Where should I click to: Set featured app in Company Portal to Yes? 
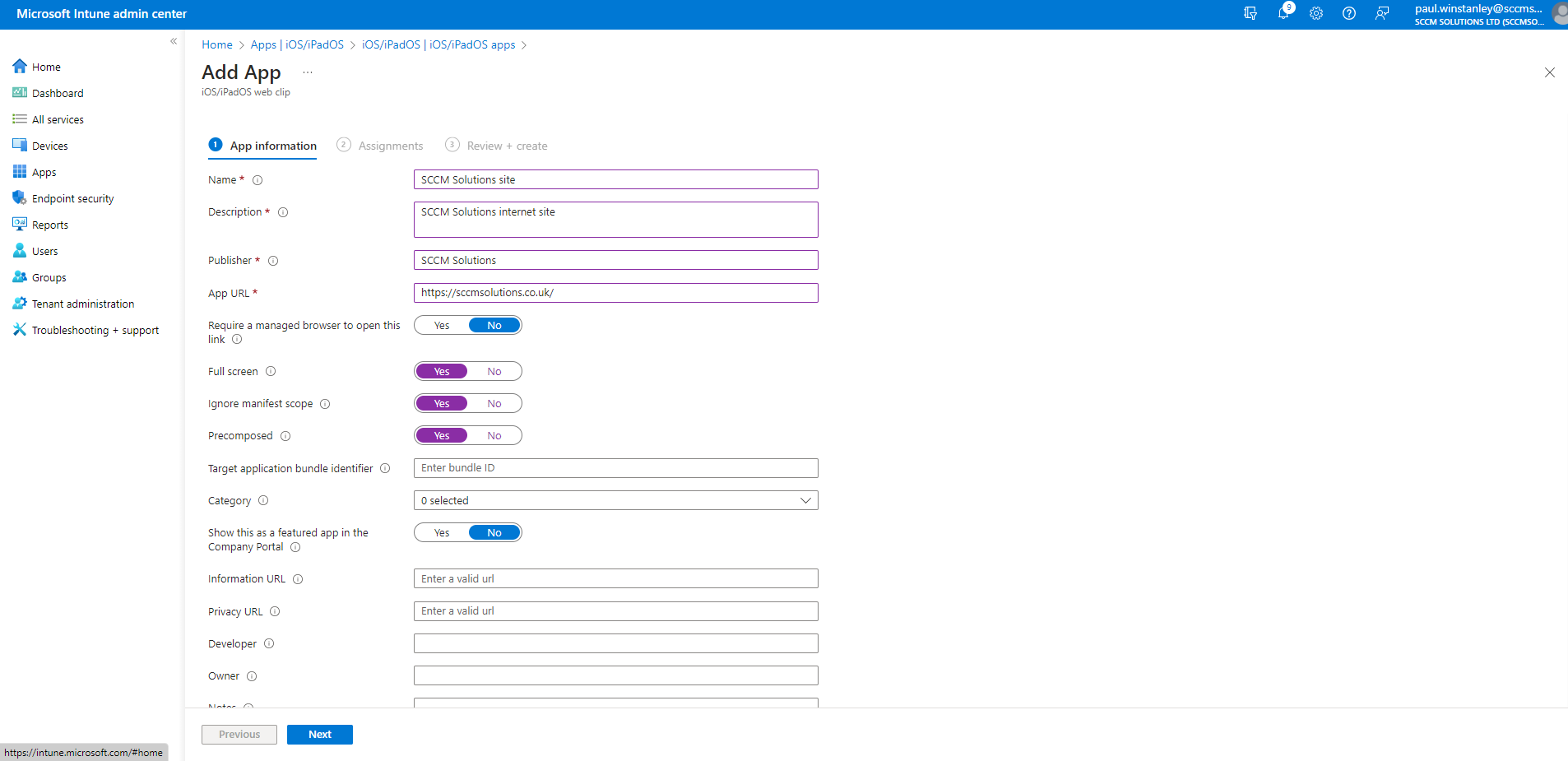[x=442, y=533]
